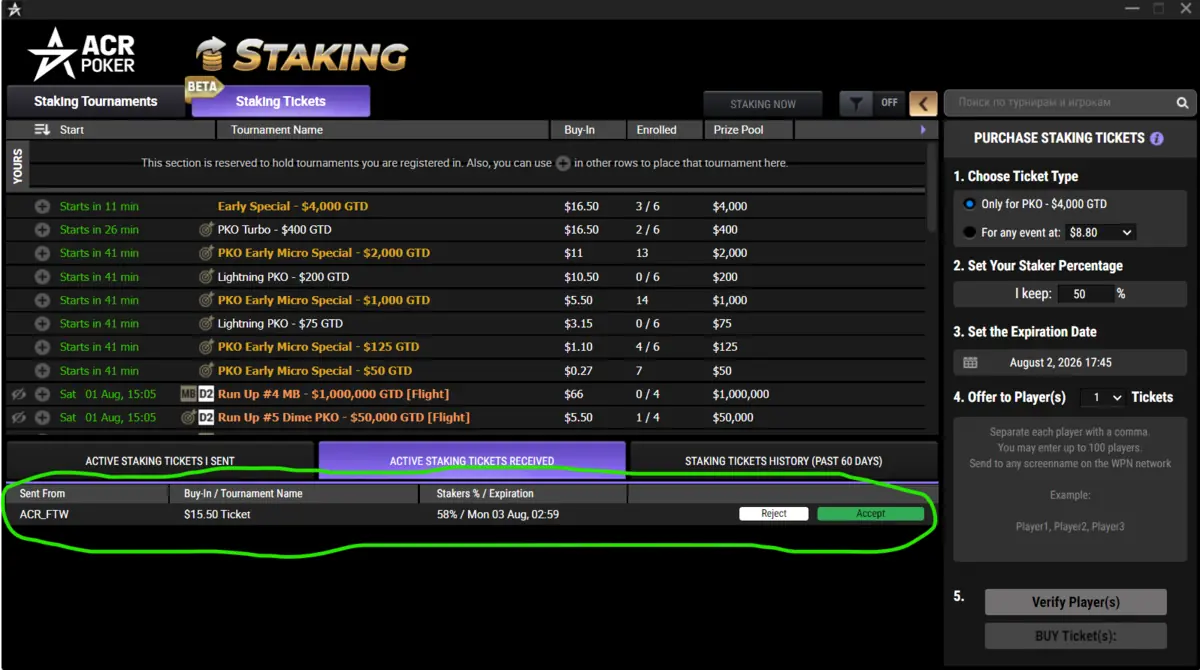
Task: Sort by Enrolled column header
Action: pyautogui.click(x=665, y=130)
